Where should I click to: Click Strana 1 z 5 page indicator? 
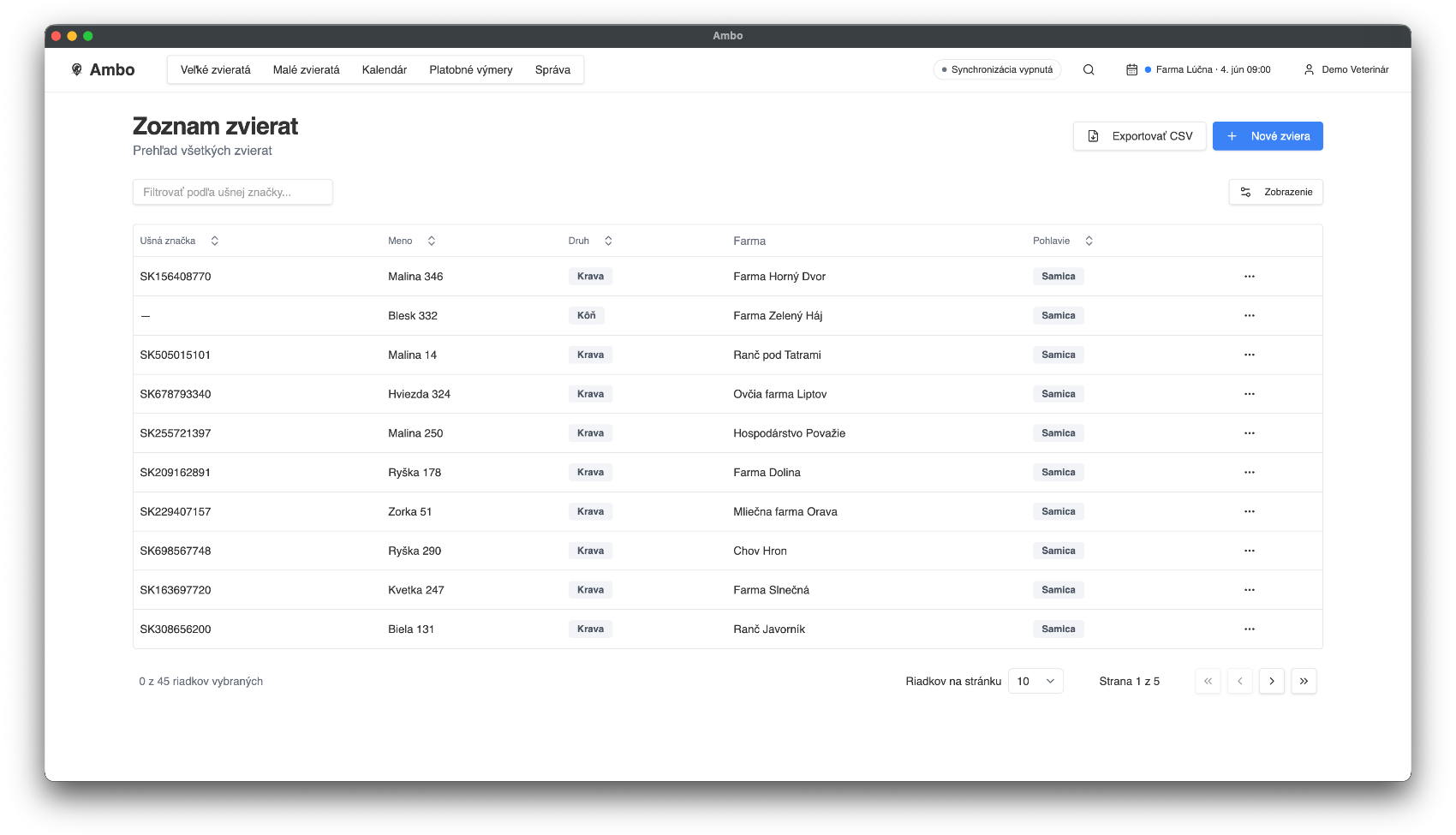[1129, 681]
